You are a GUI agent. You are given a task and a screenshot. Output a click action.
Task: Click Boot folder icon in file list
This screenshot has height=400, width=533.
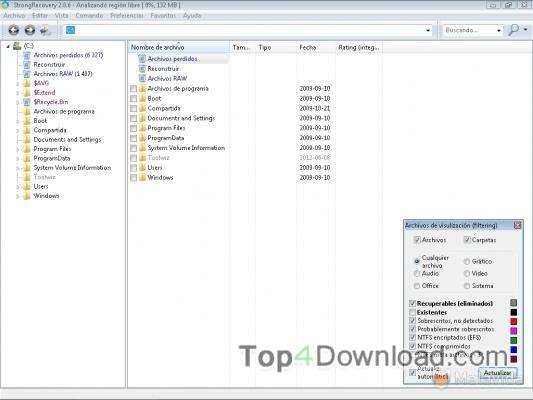[x=142, y=99]
